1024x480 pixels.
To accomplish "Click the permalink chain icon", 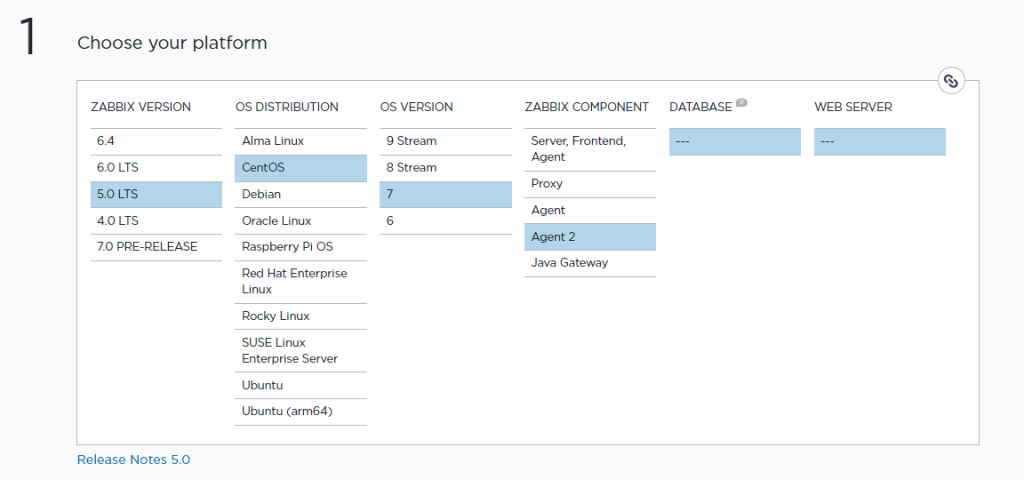I will pyautogui.click(x=951, y=81).
